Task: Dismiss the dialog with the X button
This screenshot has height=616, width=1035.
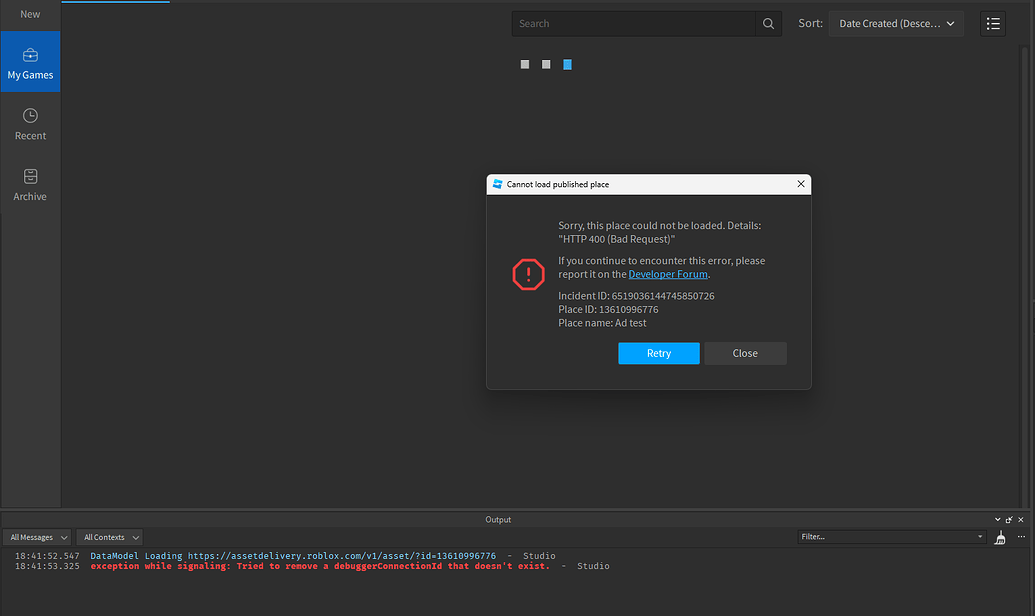Action: pos(801,184)
